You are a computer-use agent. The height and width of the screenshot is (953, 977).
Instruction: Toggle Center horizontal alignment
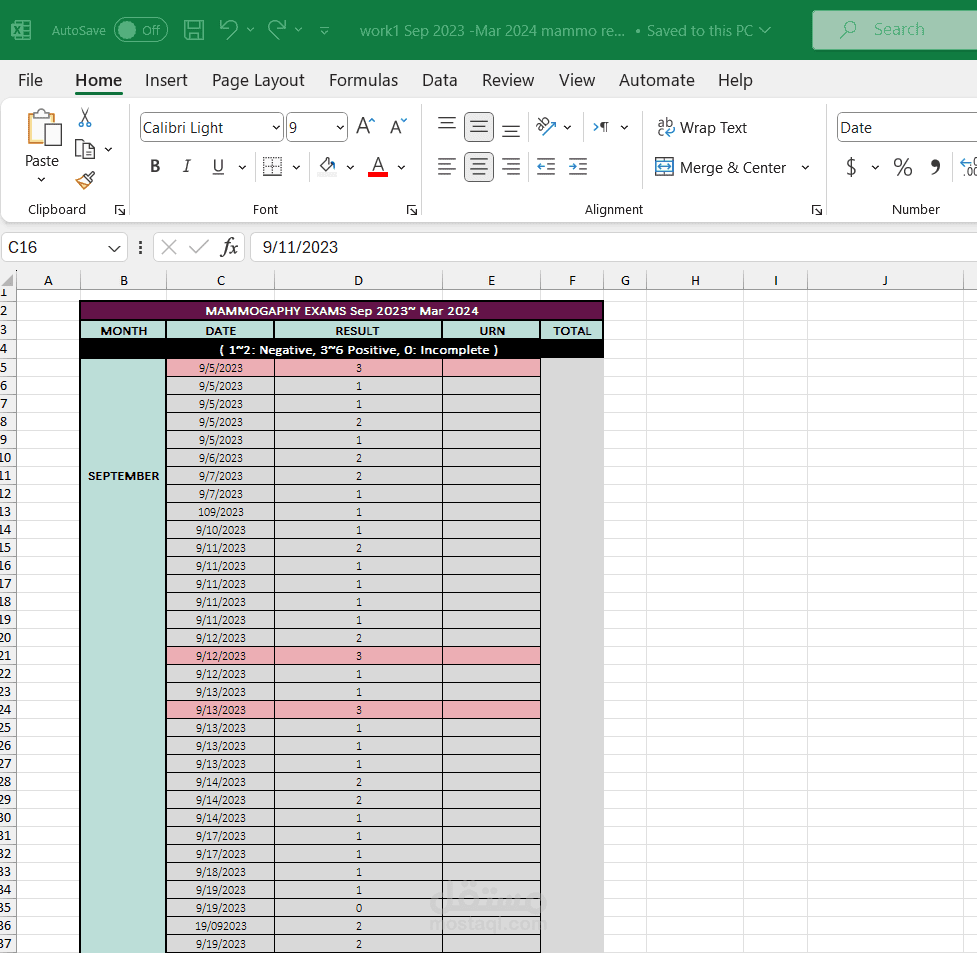point(479,166)
